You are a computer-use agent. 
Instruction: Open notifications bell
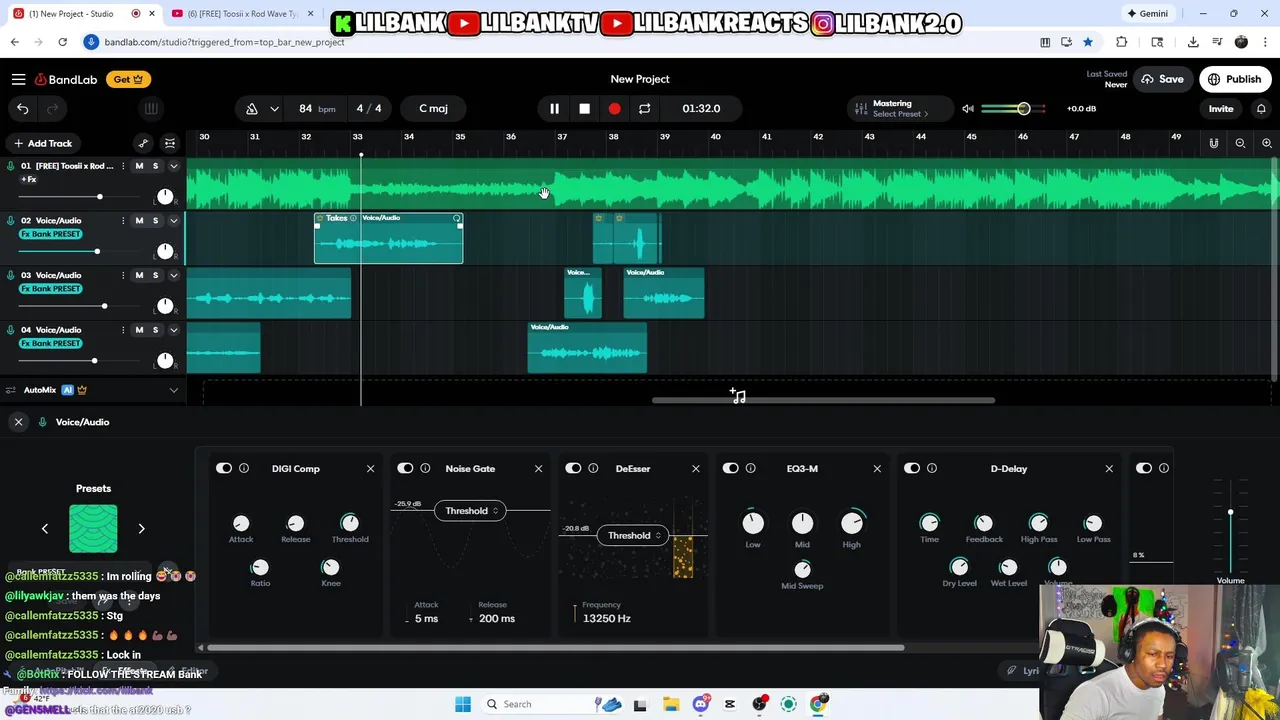1261,108
